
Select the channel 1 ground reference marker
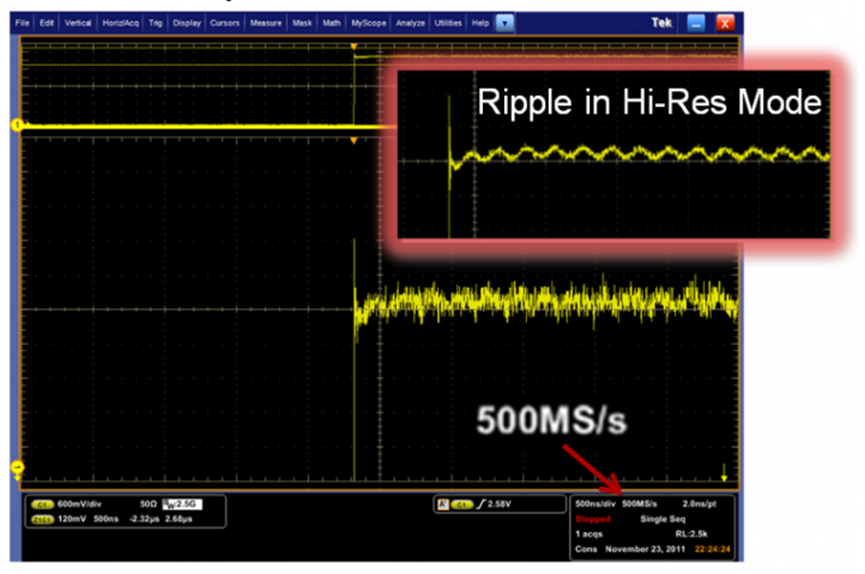tap(16, 124)
